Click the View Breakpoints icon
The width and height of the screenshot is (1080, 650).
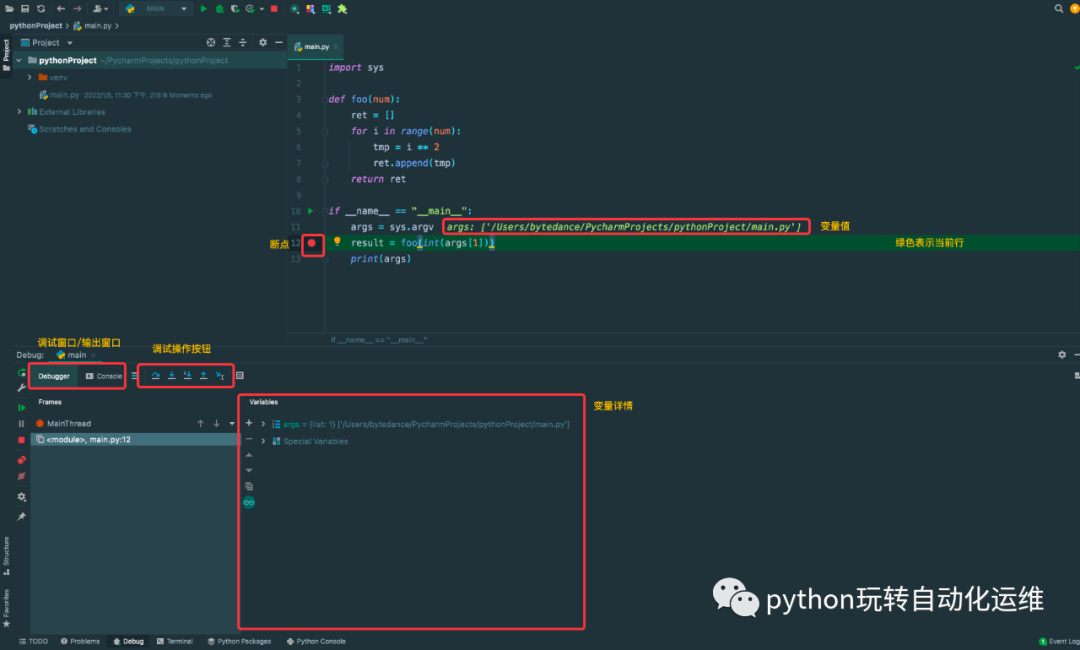(21, 460)
